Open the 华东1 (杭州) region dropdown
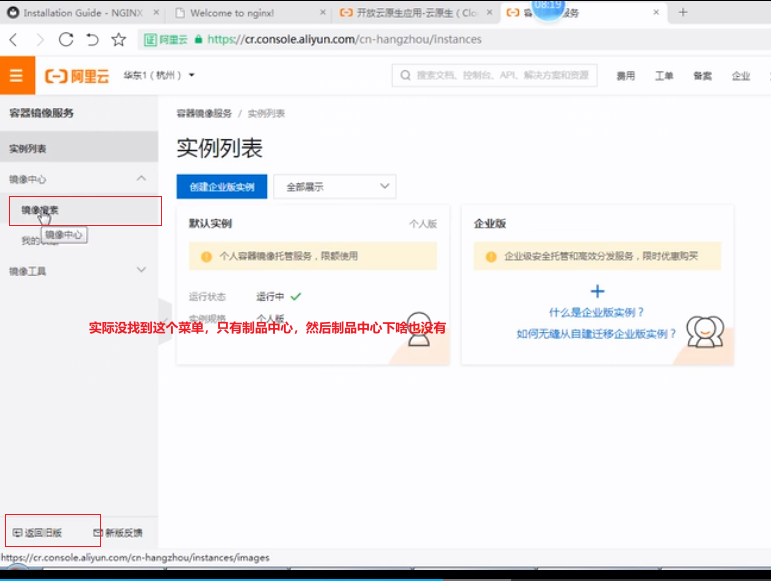The image size is (771, 583). [x=158, y=75]
